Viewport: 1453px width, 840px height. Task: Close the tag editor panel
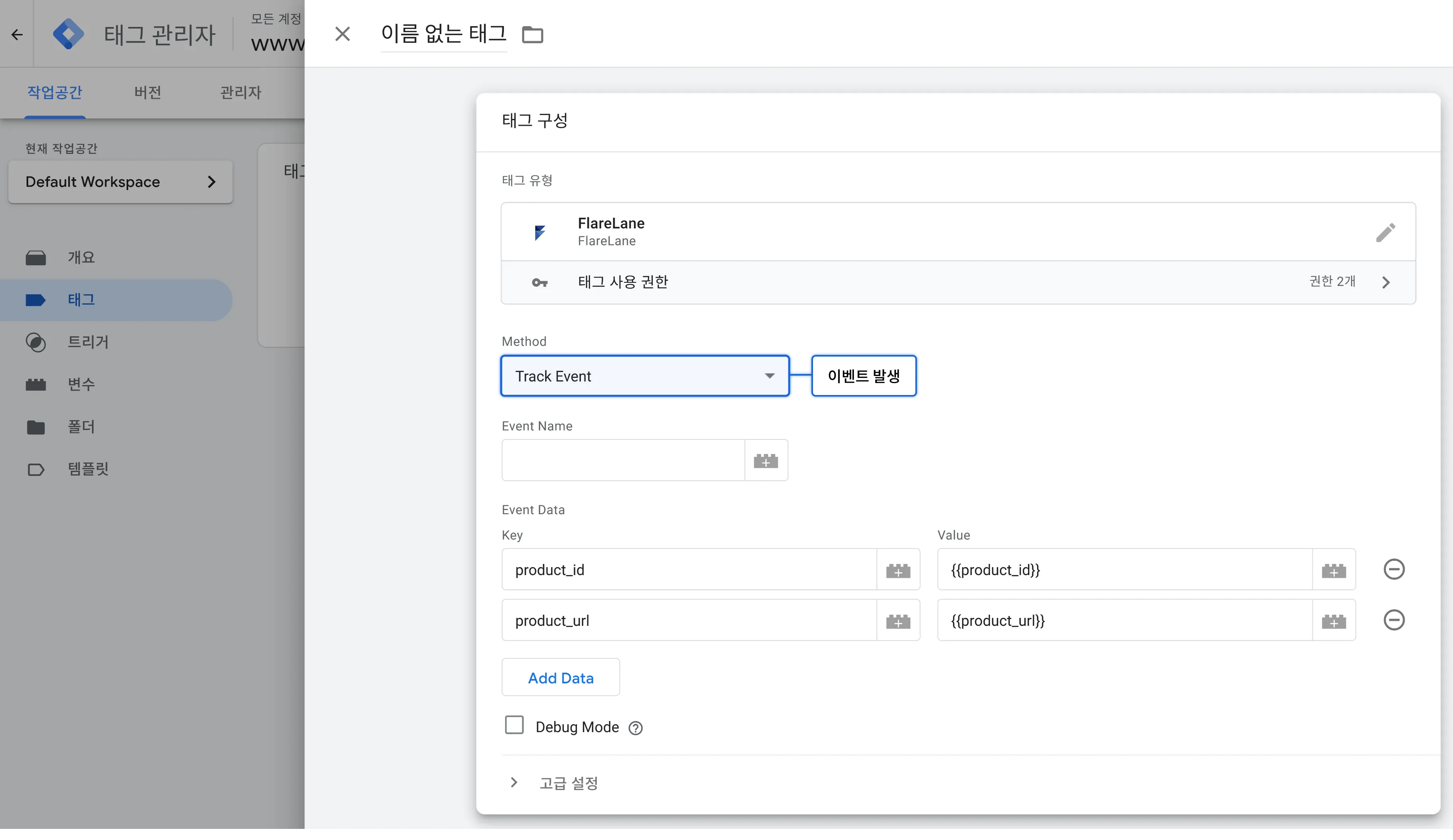(x=342, y=34)
